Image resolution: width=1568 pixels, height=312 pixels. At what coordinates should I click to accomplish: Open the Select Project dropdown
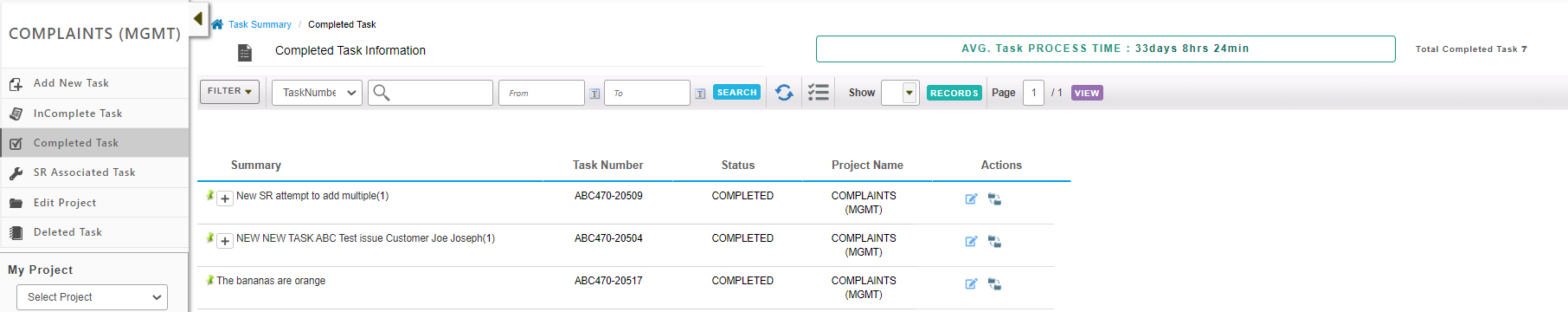[92, 297]
